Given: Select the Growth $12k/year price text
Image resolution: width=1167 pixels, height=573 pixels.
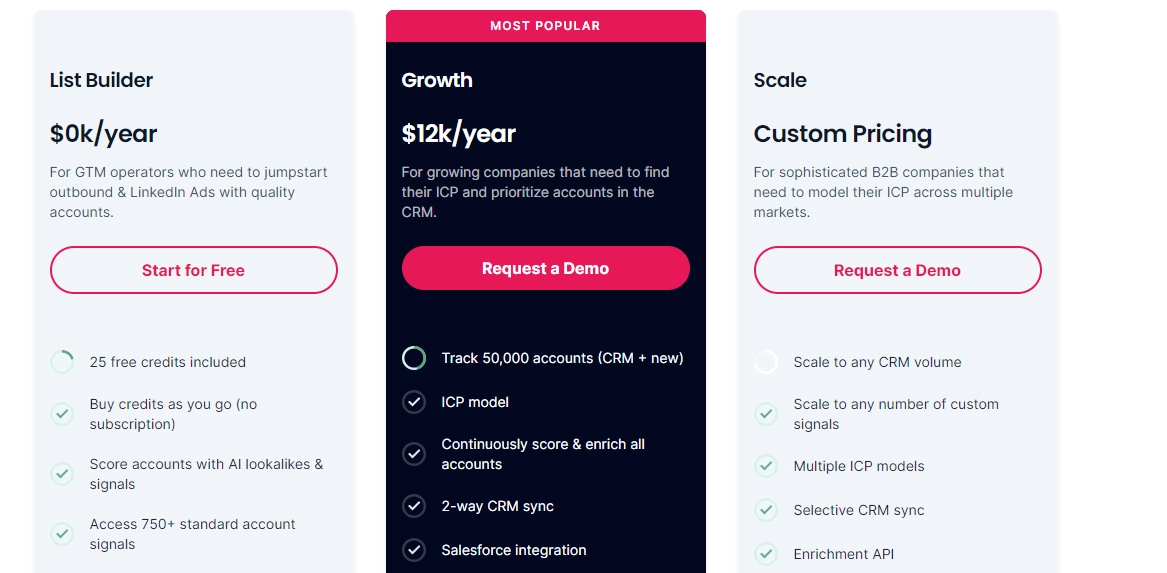Looking at the screenshot, I should click(458, 133).
